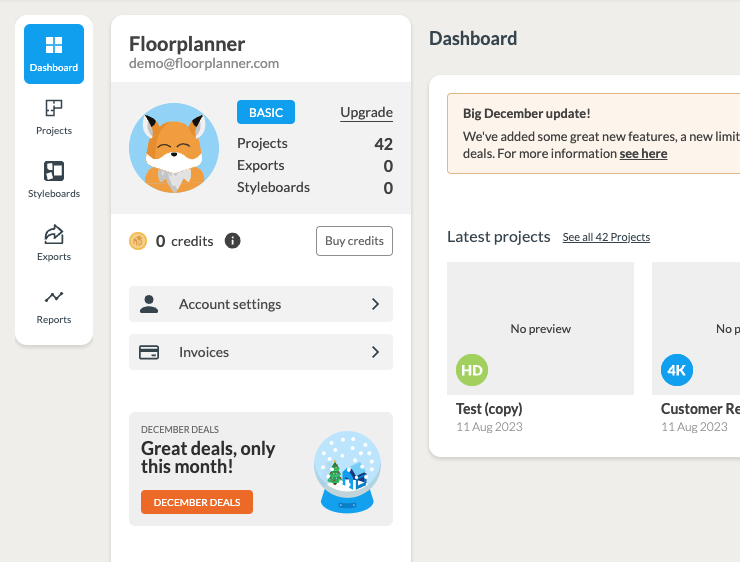Follow the 'see here' update link
Screen dimensions: 740x562
tap(643, 154)
